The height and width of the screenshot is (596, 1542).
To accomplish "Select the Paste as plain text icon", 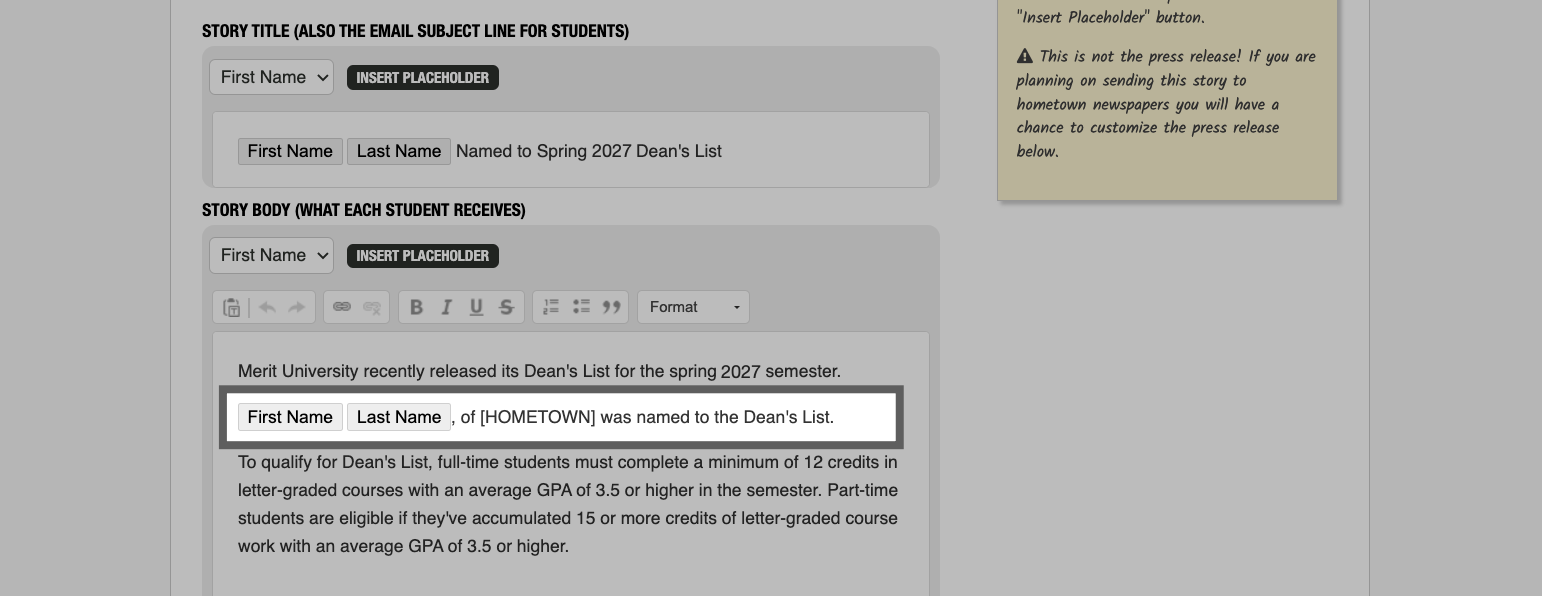I will click(x=231, y=307).
